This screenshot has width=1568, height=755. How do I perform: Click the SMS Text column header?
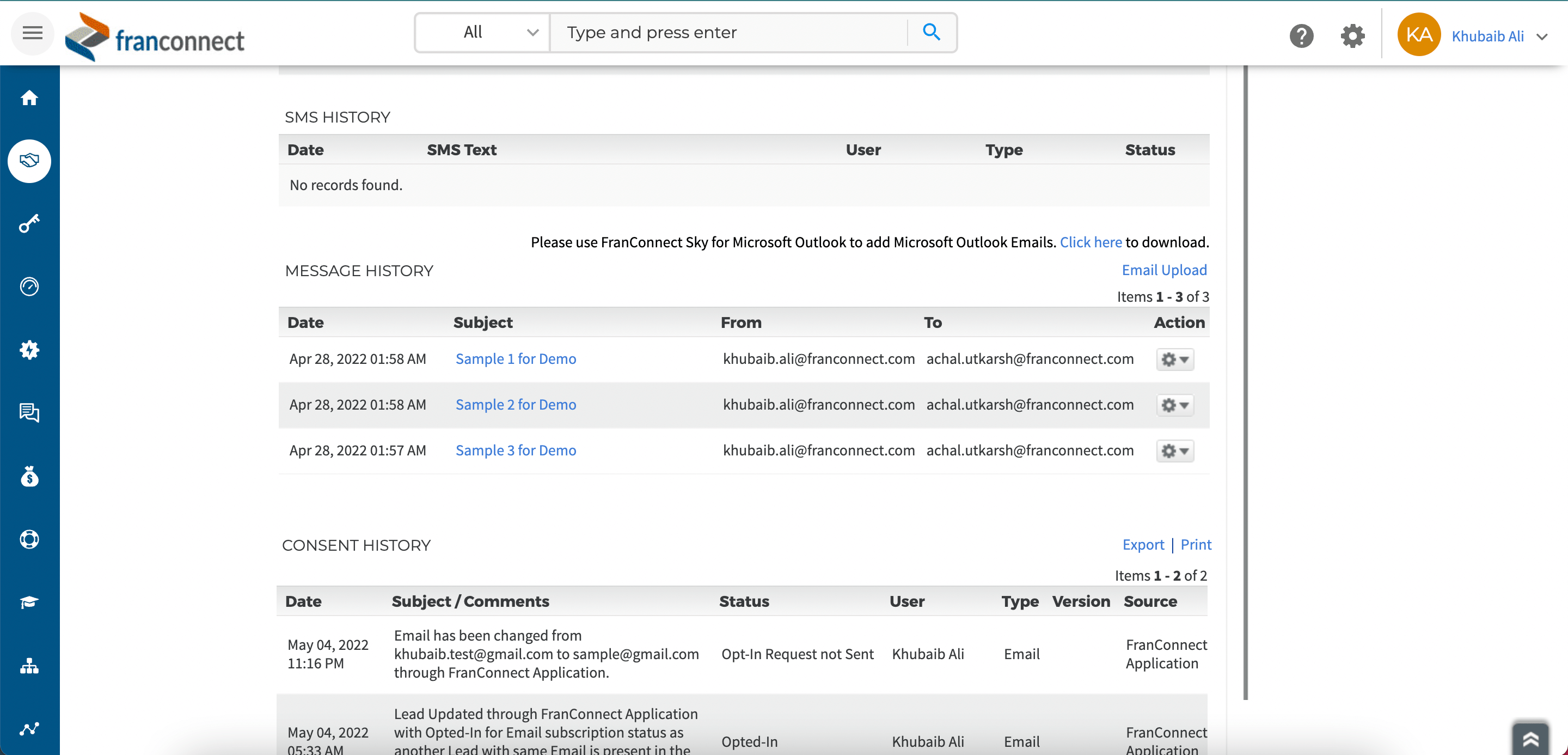click(x=461, y=150)
